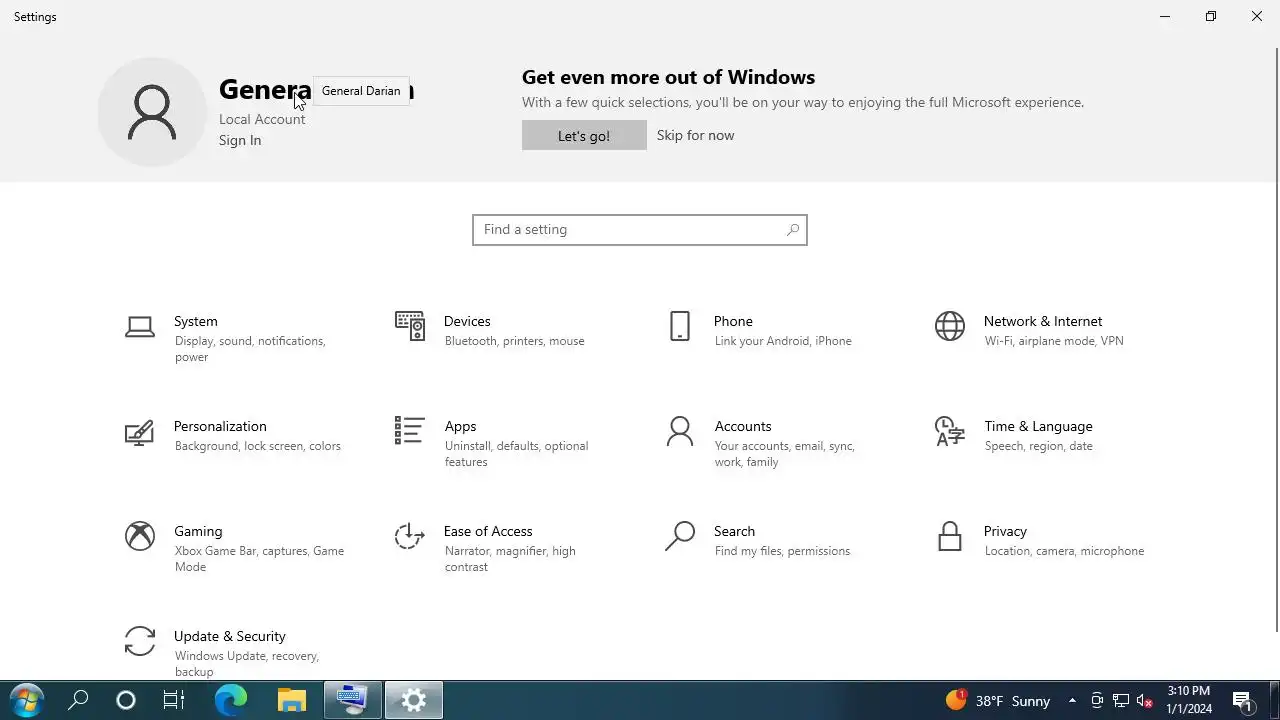Image resolution: width=1280 pixels, height=720 pixels.
Task: Click "Speech, region, date" description
Action: [1038, 446]
